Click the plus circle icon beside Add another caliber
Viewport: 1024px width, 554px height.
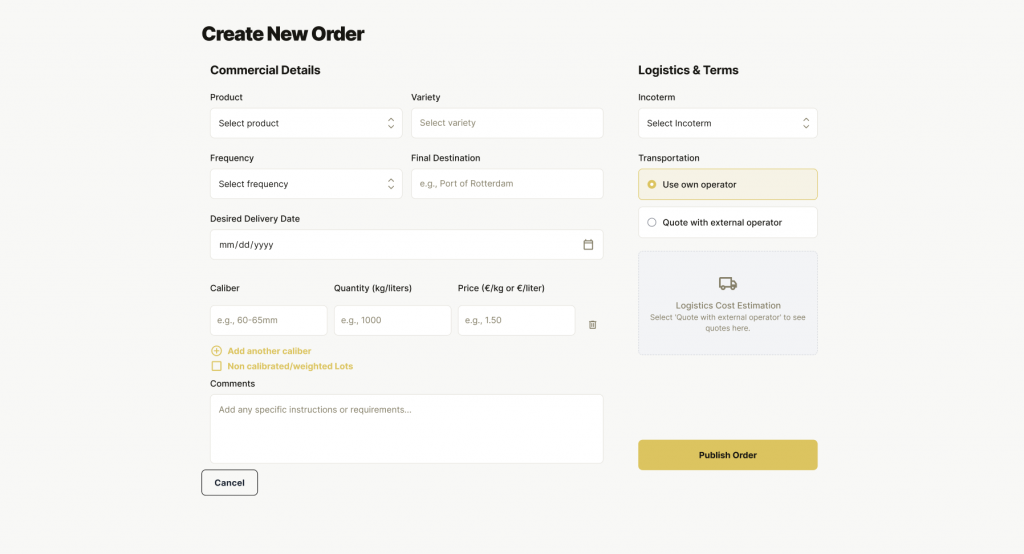(216, 351)
